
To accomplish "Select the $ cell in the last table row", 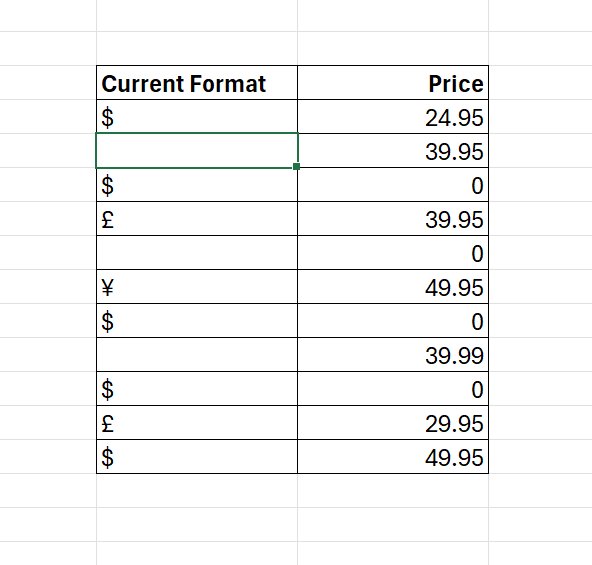I will coord(197,457).
